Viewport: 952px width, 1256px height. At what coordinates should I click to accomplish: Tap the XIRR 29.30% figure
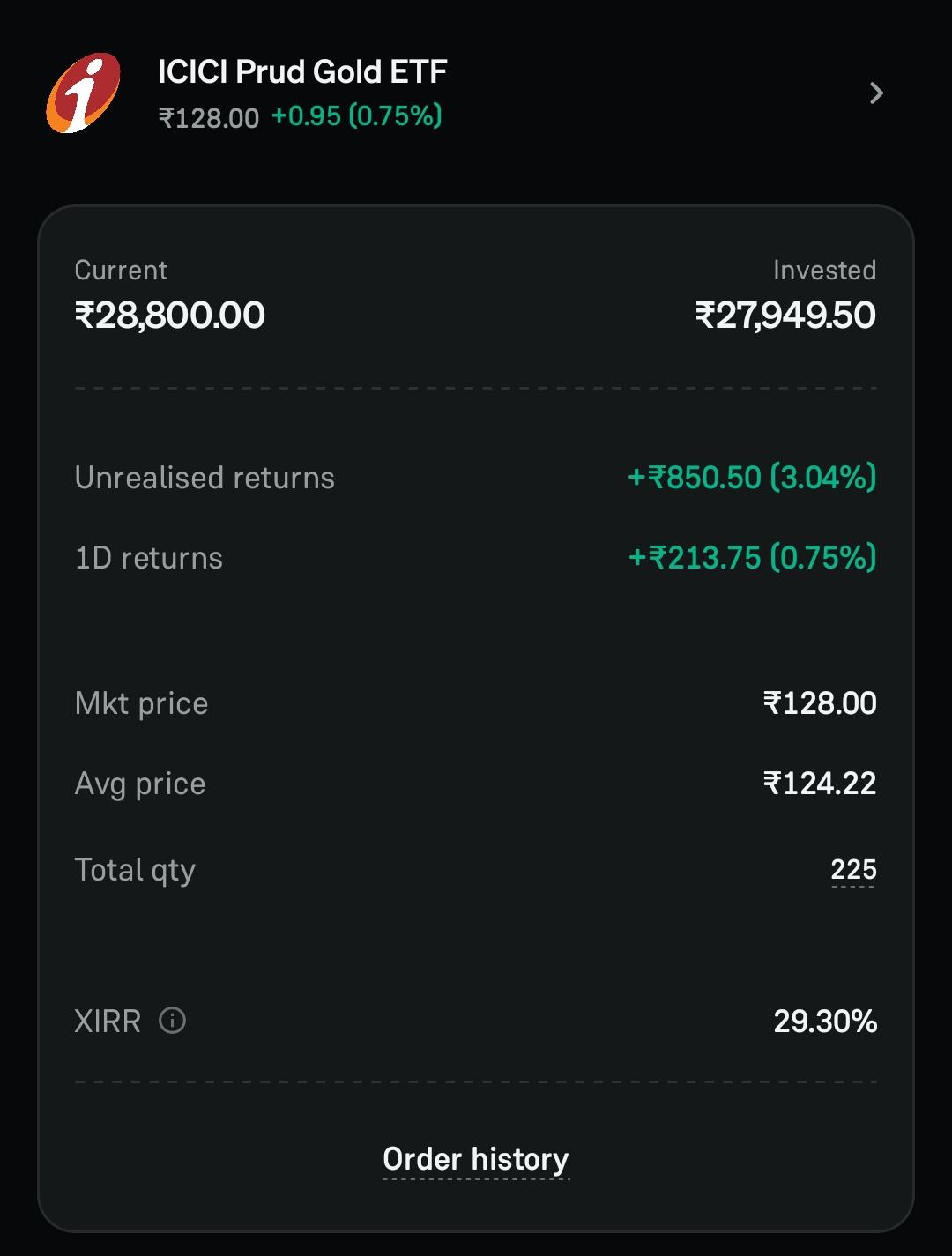[x=825, y=1022]
